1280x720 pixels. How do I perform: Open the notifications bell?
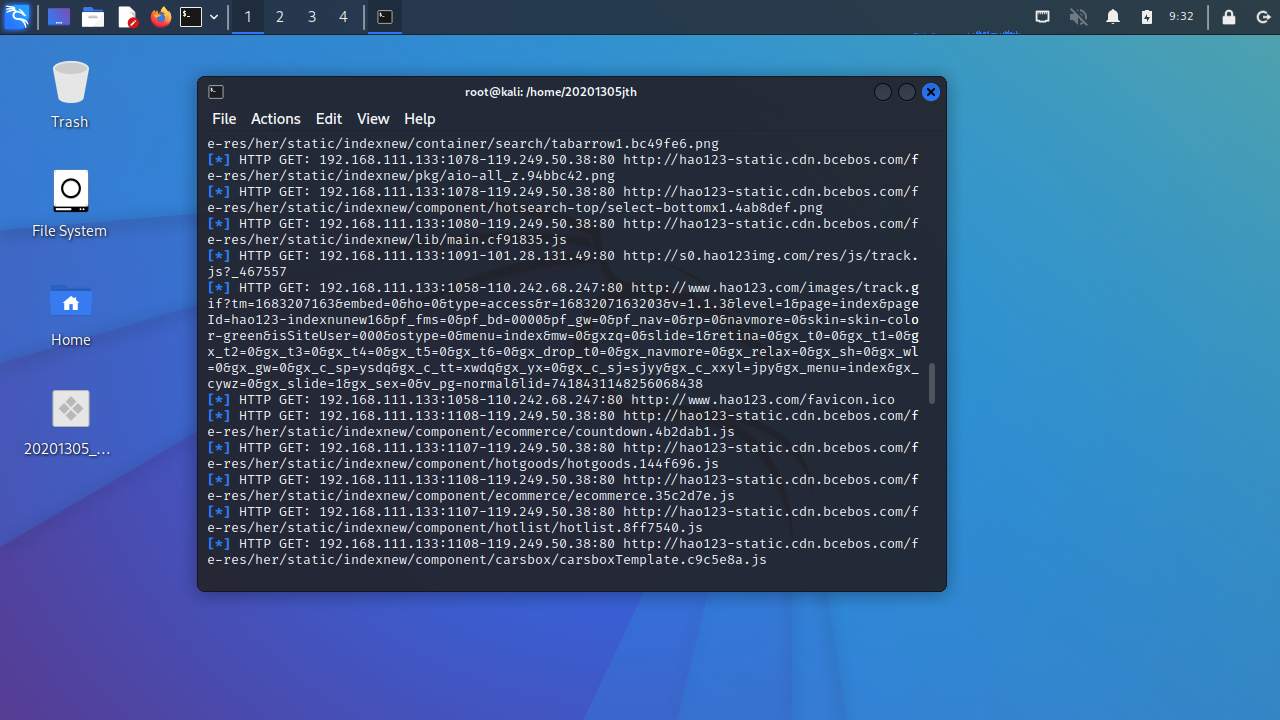click(x=1113, y=17)
